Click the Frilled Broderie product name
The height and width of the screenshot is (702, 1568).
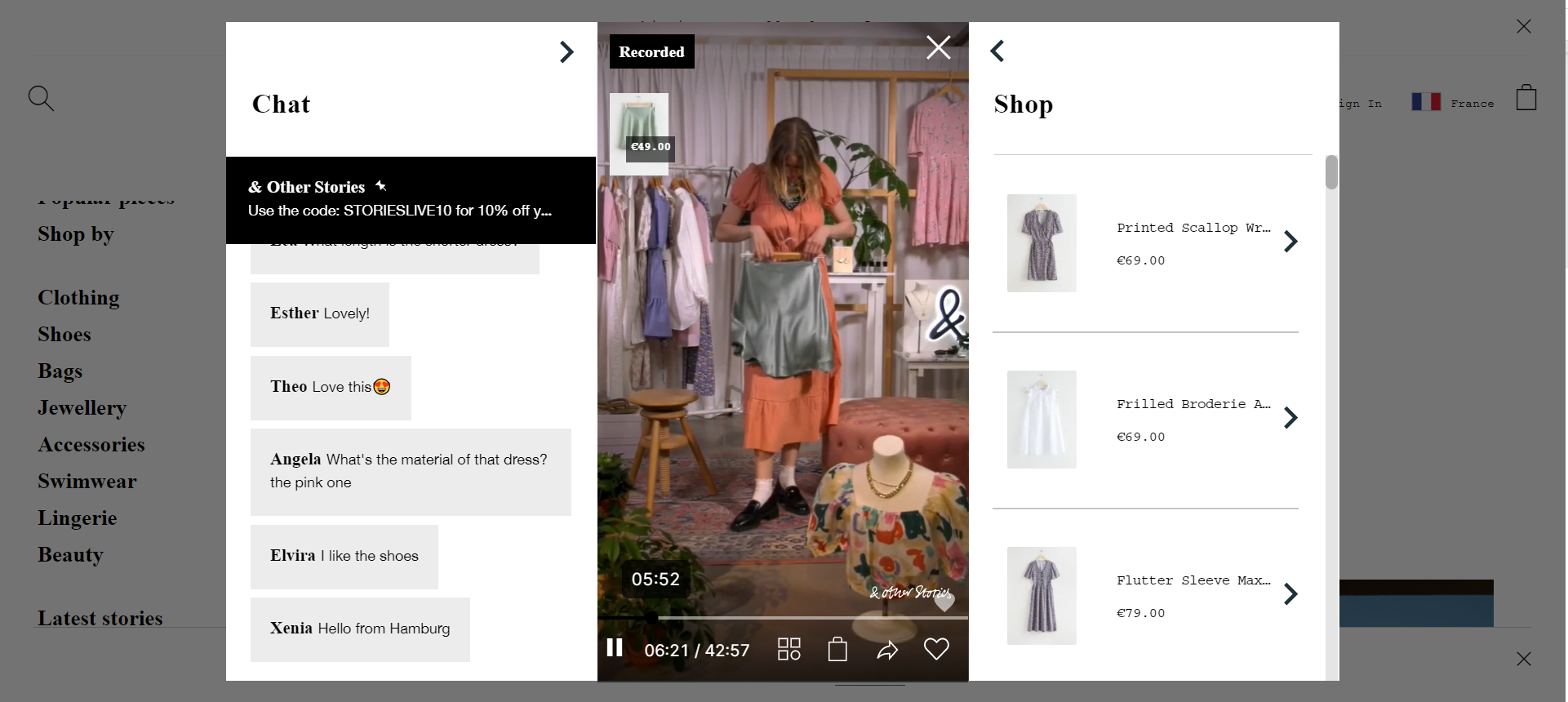1193,404
